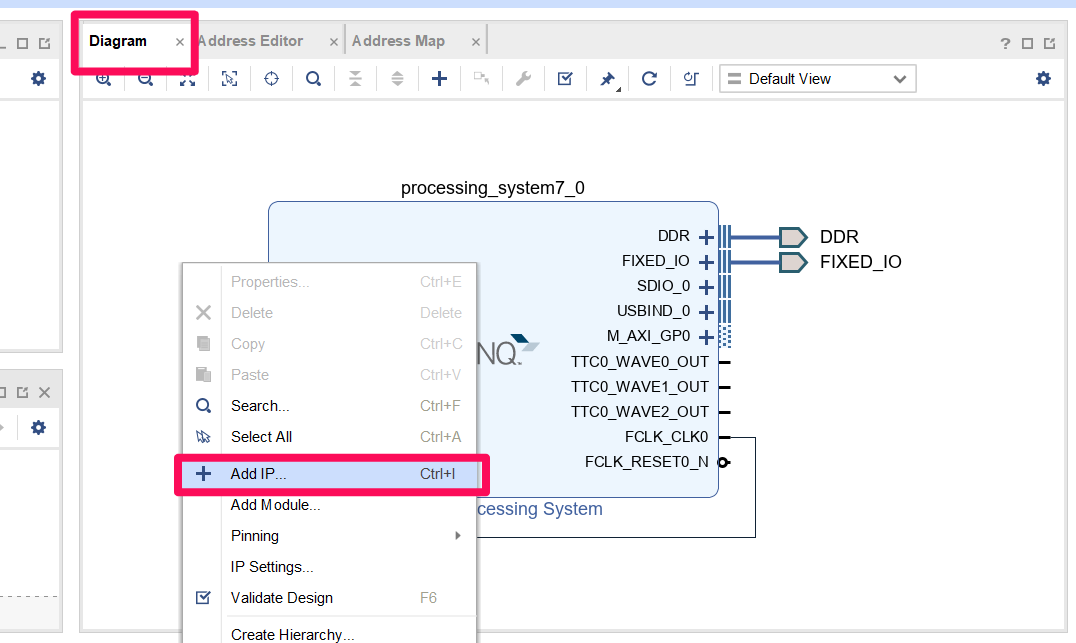Viewport: 1076px width, 643px height.
Task: Float the lower left panel
Action: (23, 393)
